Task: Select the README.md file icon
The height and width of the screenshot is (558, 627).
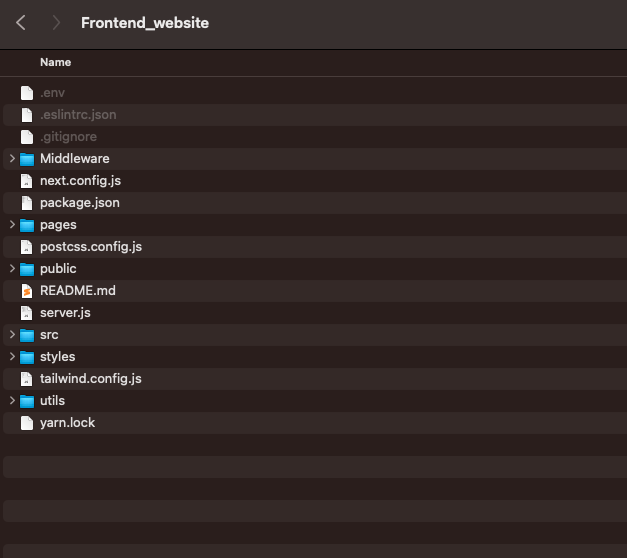Action: [x=27, y=291]
